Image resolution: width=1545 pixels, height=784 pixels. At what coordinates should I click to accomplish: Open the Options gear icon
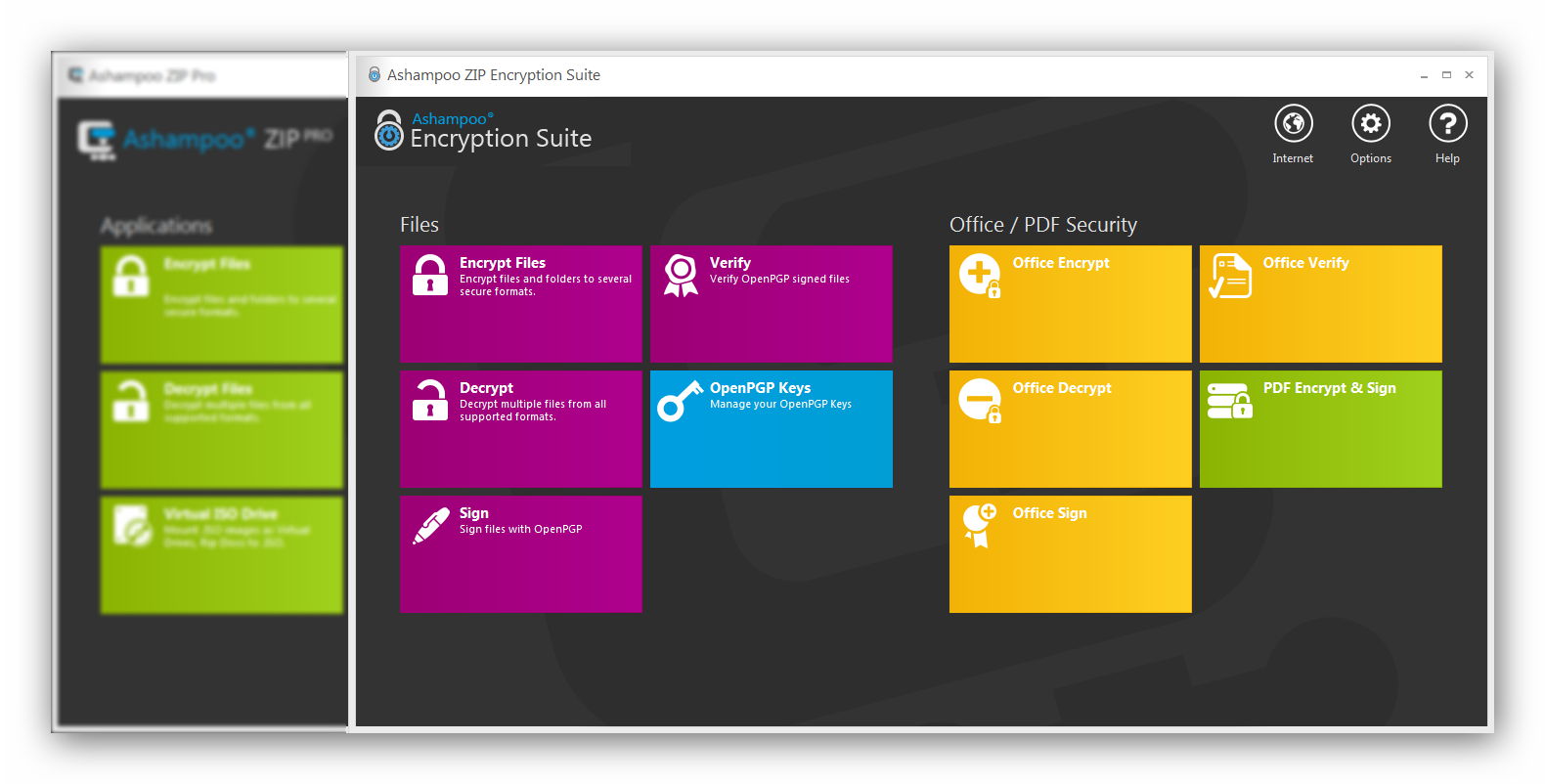[1371, 123]
